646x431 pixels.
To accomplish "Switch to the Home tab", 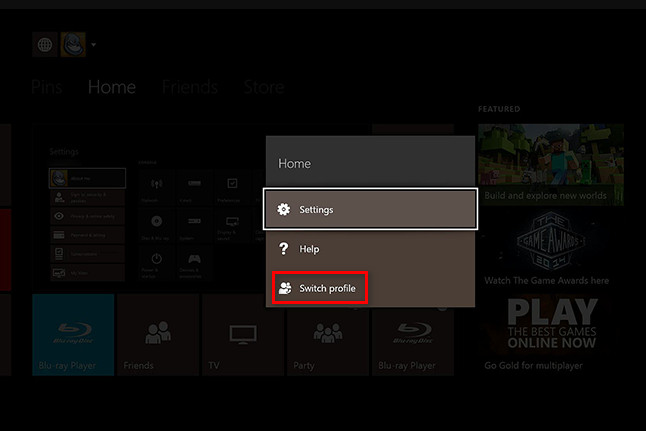I will (x=112, y=87).
